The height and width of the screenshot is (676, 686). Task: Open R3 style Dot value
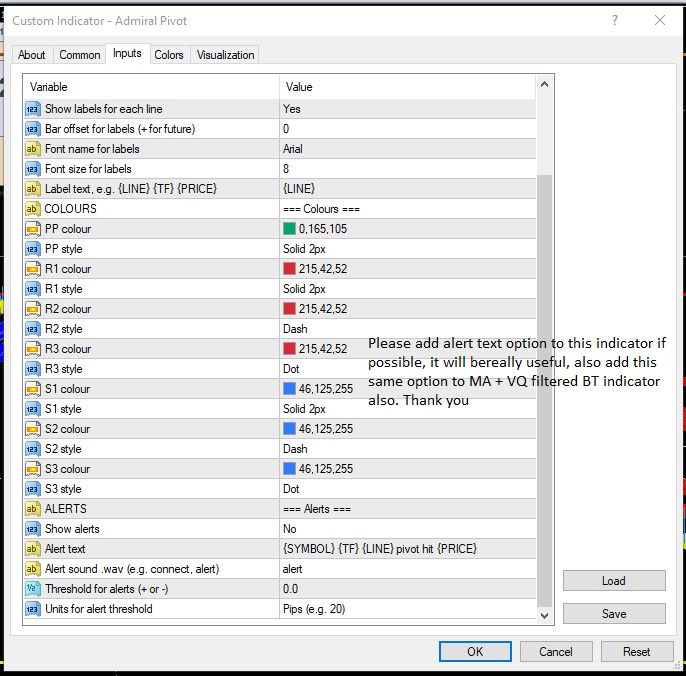407,369
